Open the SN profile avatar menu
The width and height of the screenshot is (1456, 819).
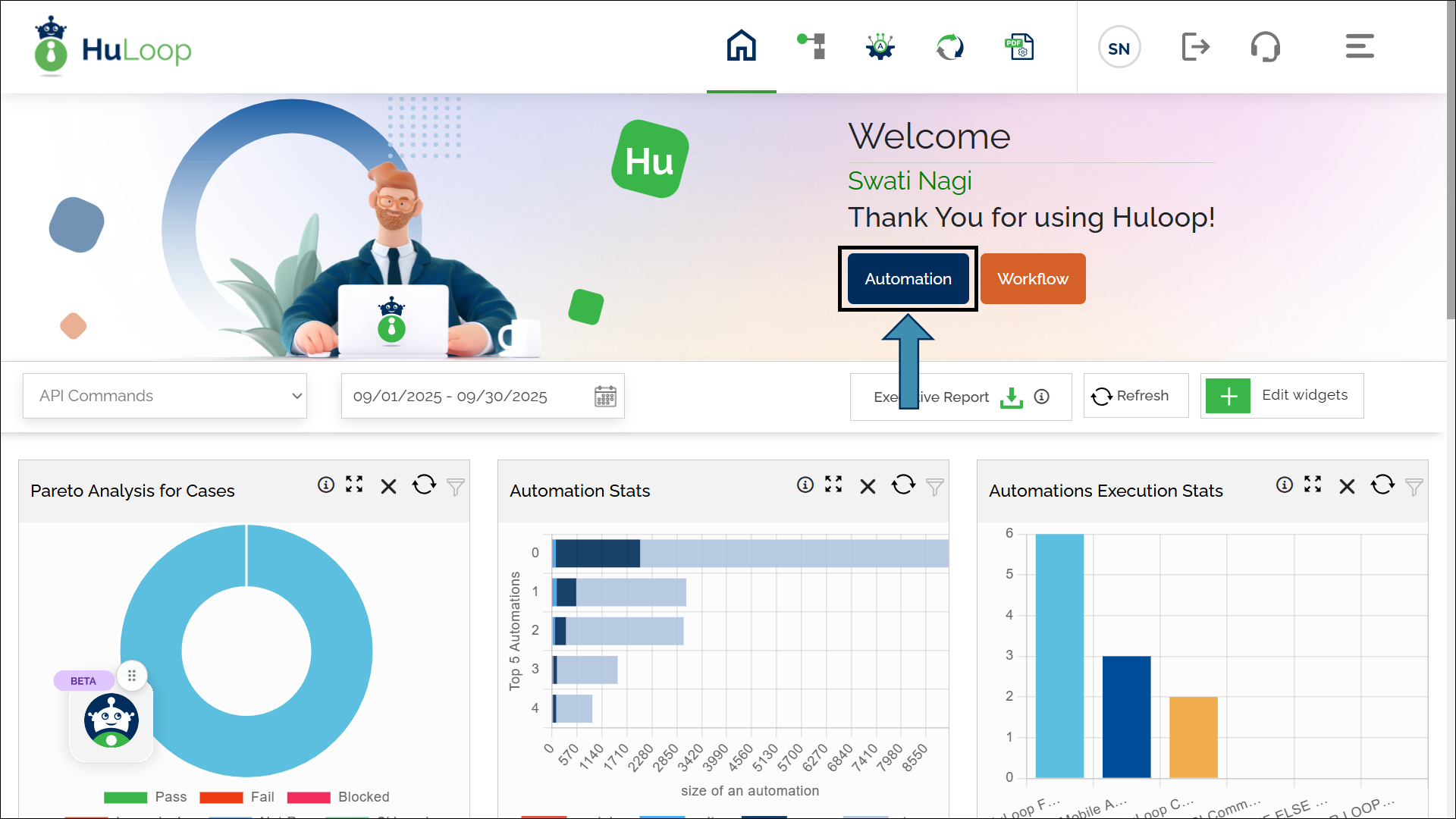pos(1119,46)
